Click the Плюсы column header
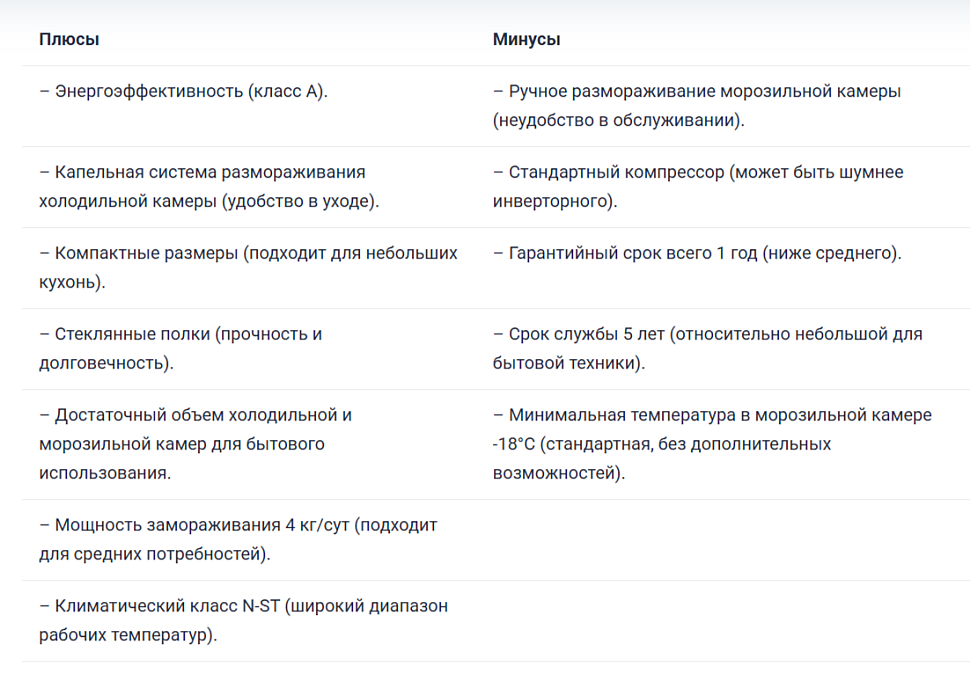This screenshot has height=681, width=970. (69, 39)
